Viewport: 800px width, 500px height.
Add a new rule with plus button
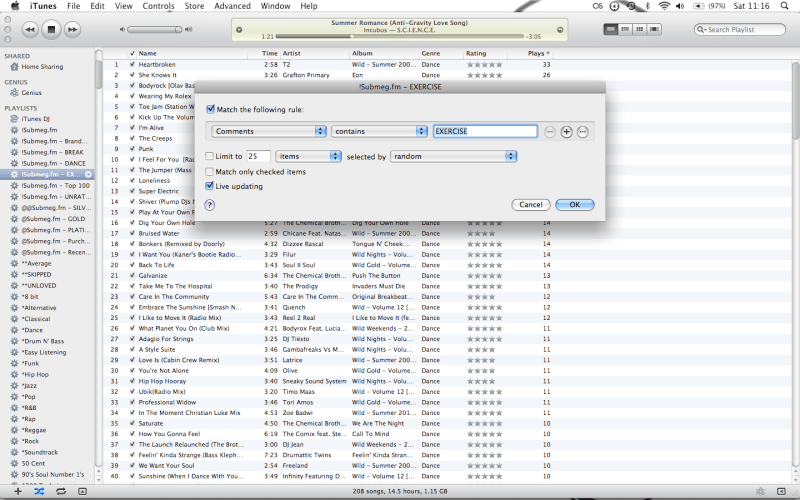click(566, 131)
